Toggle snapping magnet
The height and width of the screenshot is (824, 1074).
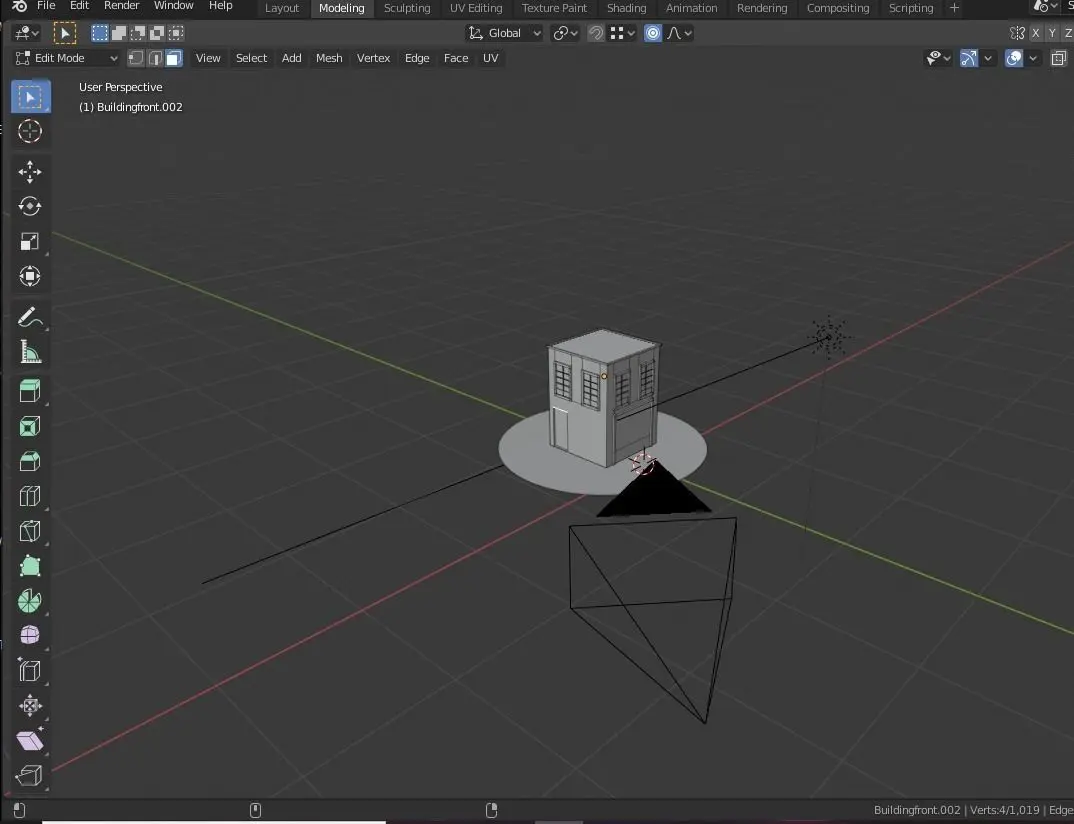[596, 33]
